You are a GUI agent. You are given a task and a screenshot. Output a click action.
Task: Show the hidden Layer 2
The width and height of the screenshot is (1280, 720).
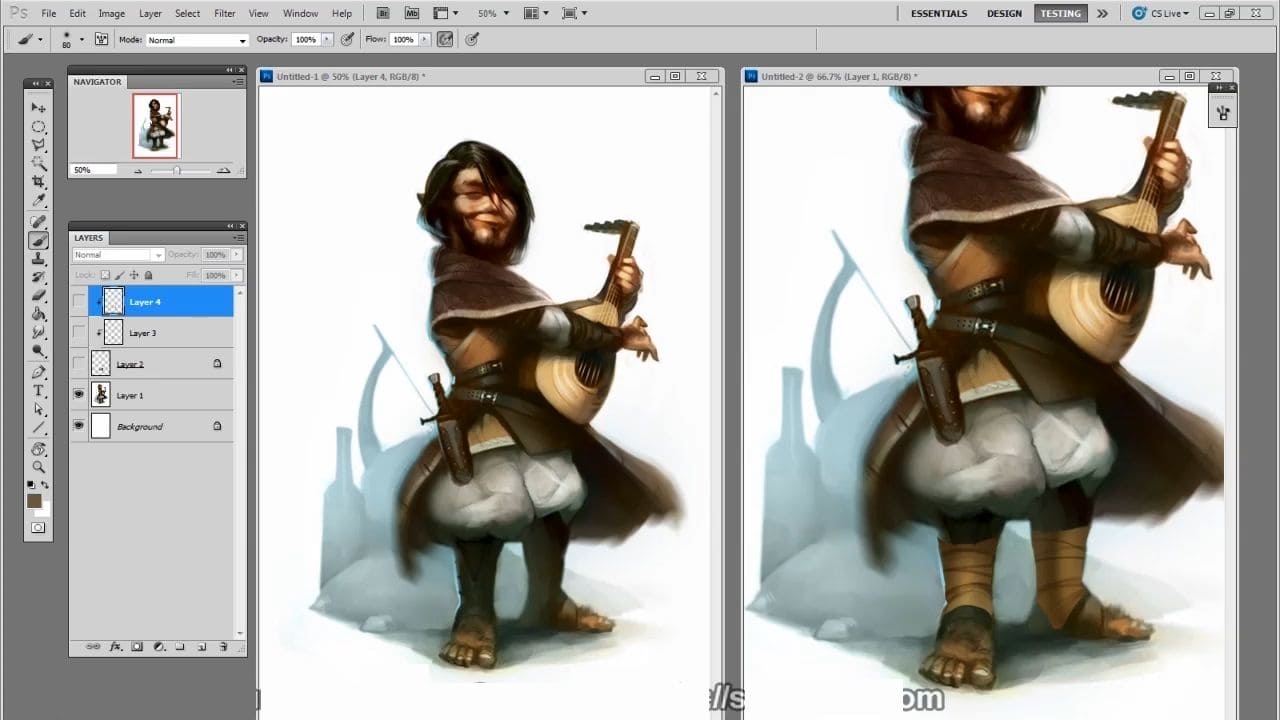coord(79,364)
